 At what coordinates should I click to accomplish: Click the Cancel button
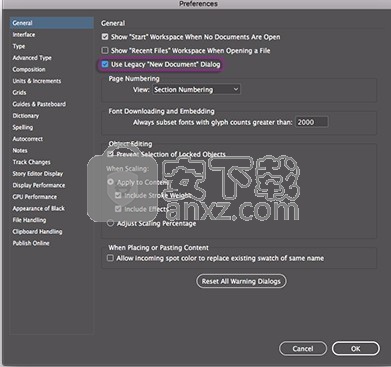pyautogui.click(x=303, y=349)
